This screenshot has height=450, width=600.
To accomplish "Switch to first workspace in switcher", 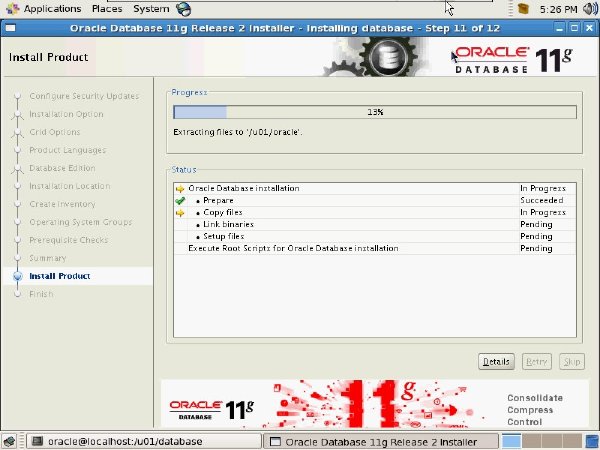I will pos(511,441).
